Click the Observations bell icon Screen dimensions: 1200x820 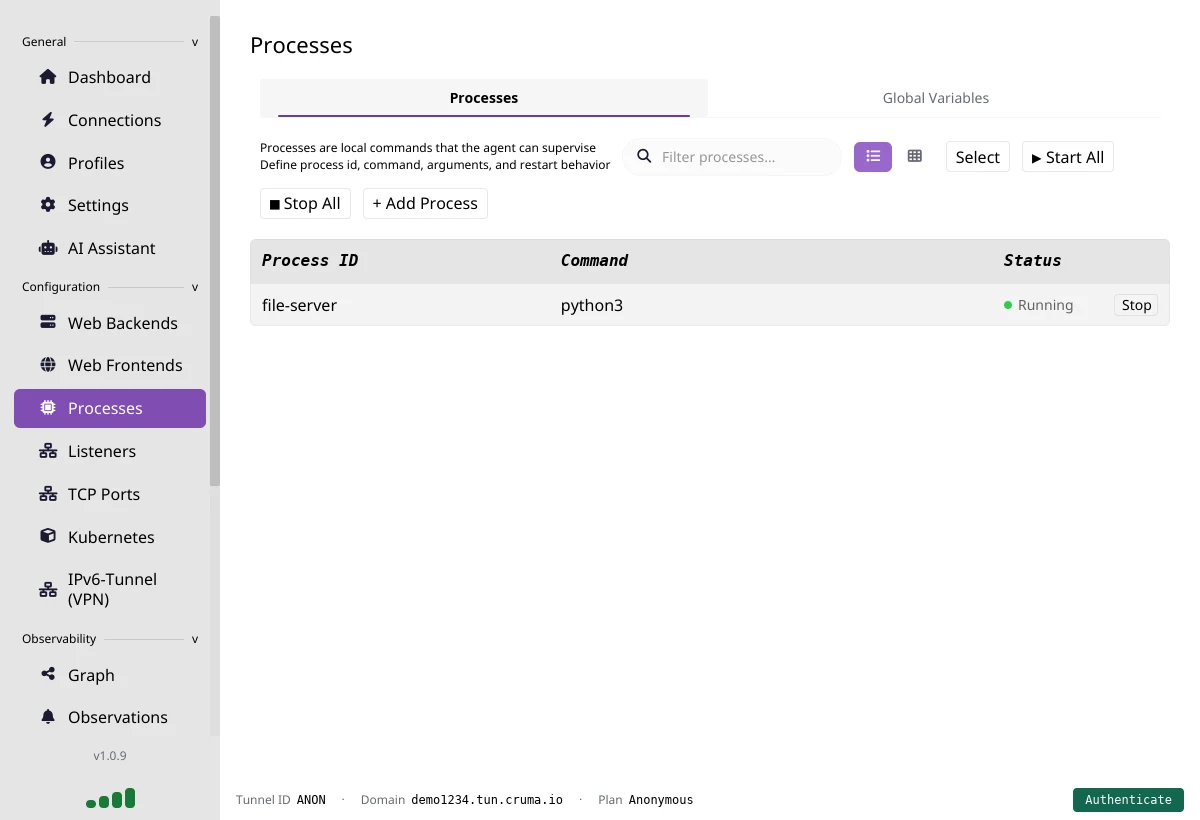tap(48, 717)
